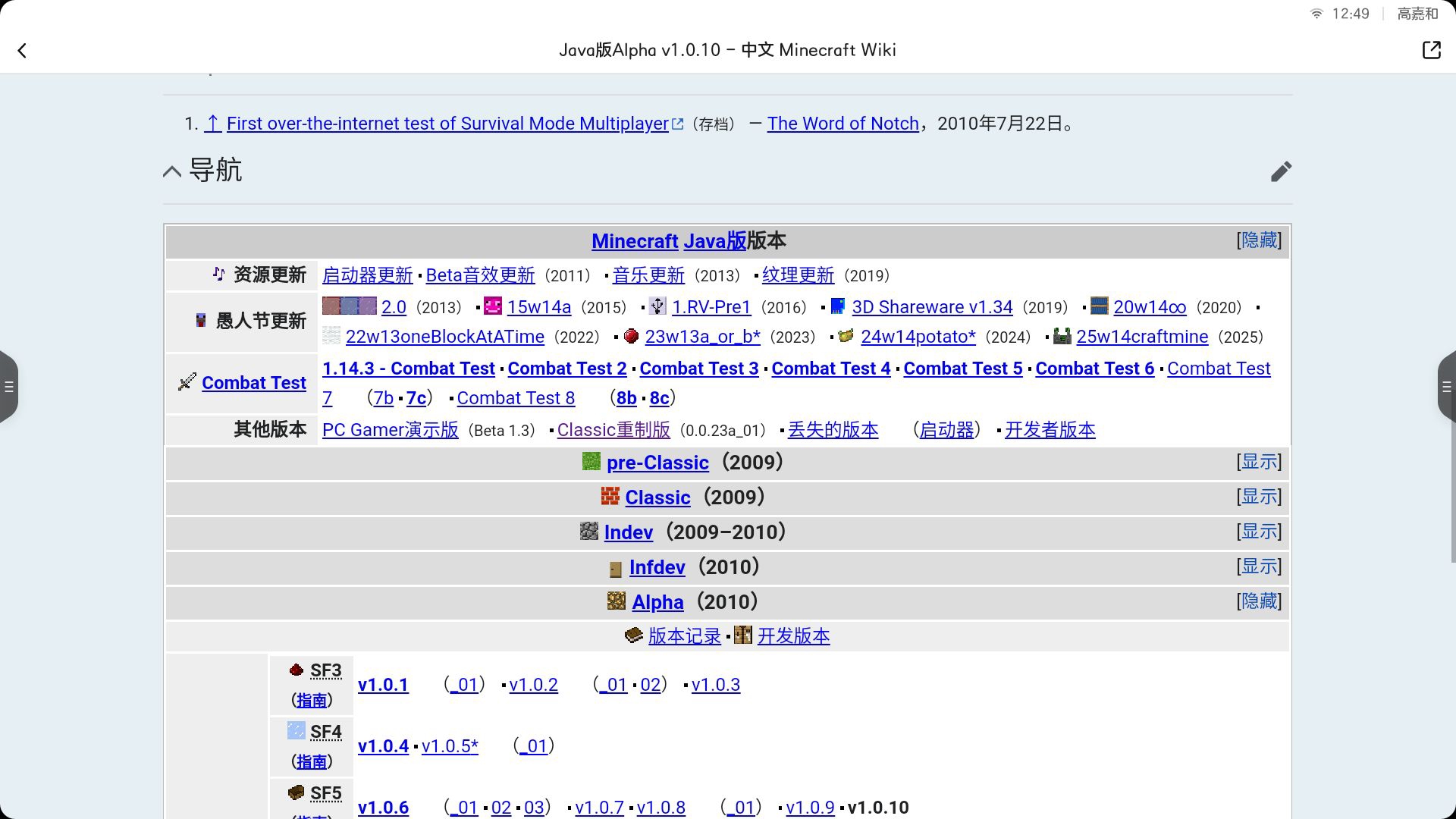Open the right edge side panel handle
The image size is (1456, 819).
(x=1447, y=387)
